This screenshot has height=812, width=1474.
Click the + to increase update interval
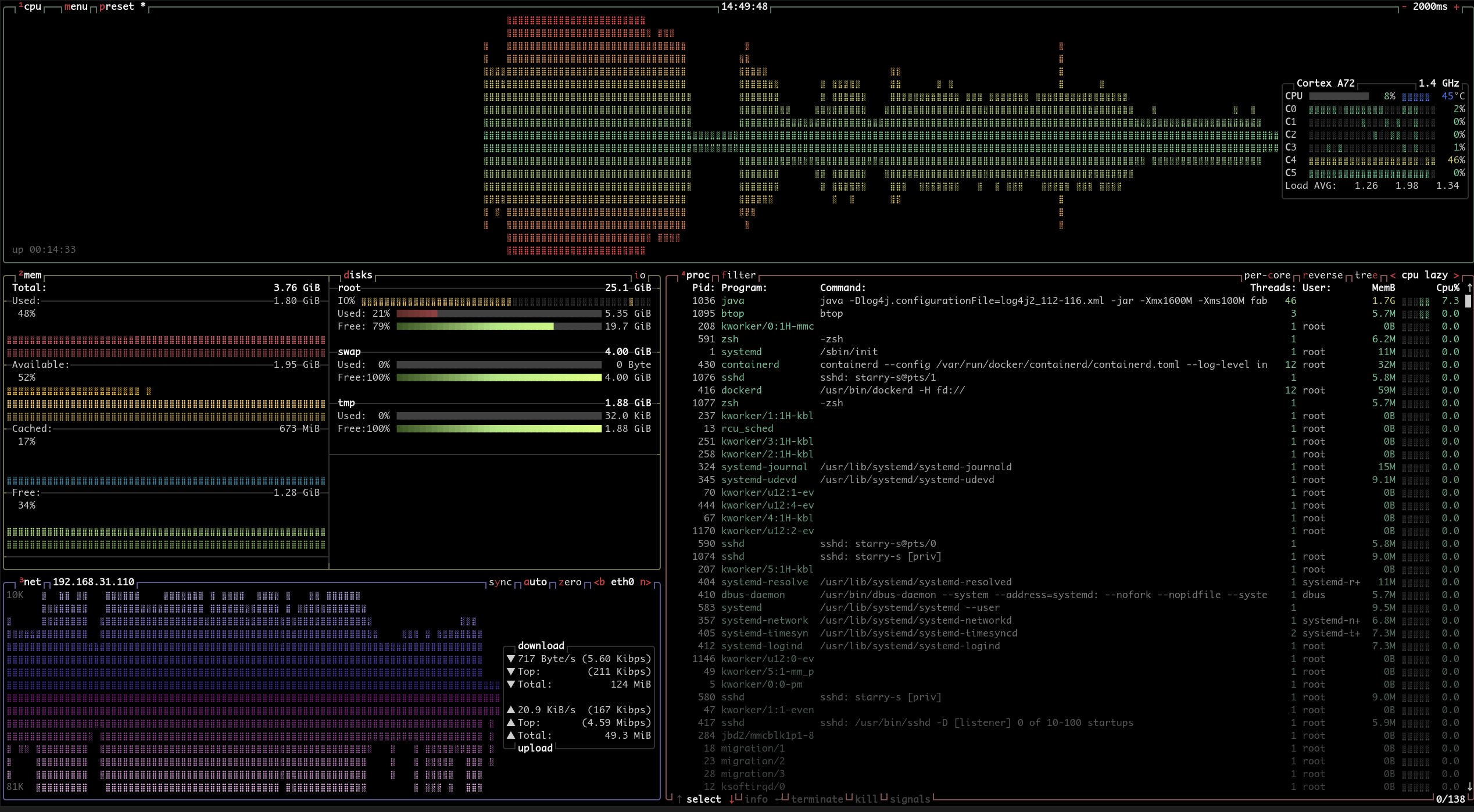1458,7
